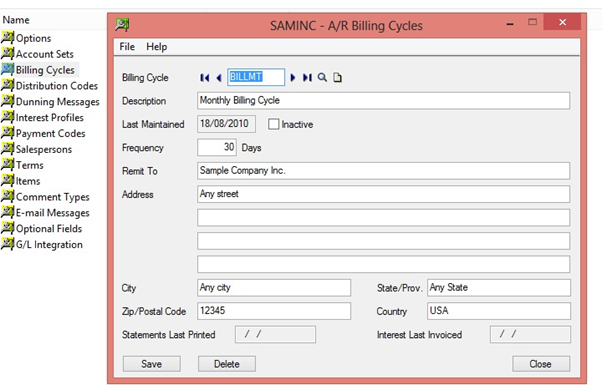Click the Statements Last Printed field
The image size is (602, 385).
[276, 334]
